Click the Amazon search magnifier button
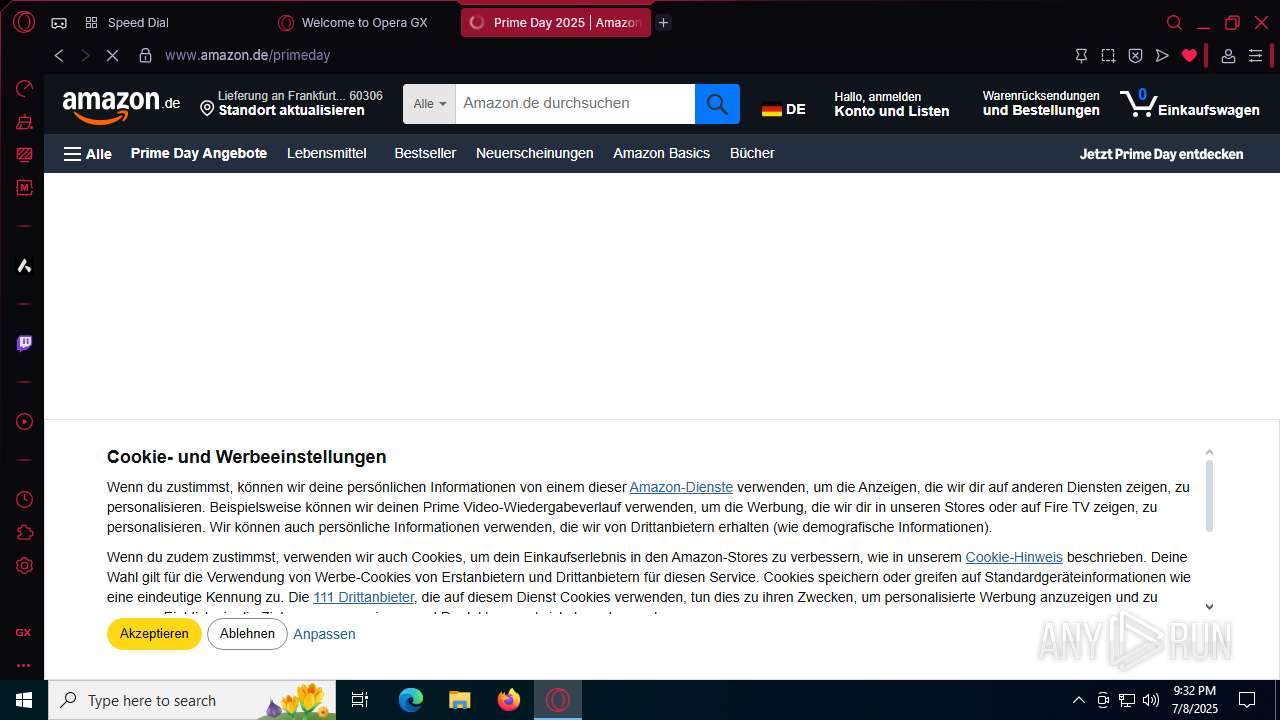1280x720 pixels. 717,104
